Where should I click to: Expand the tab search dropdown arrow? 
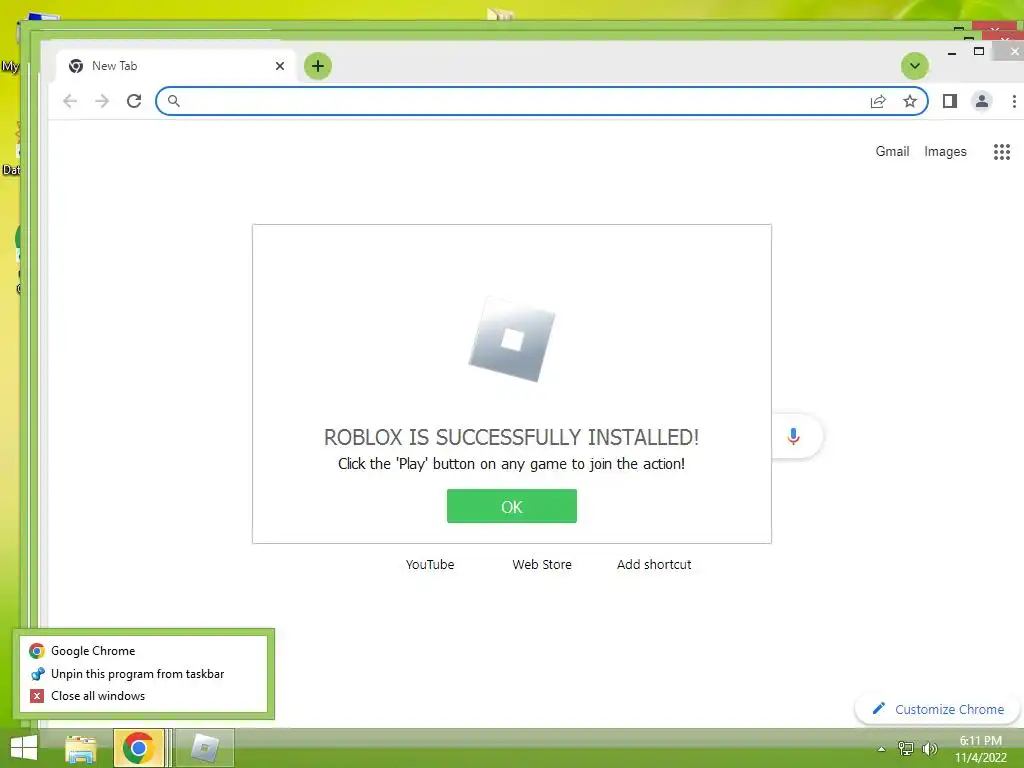coord(915,66)
